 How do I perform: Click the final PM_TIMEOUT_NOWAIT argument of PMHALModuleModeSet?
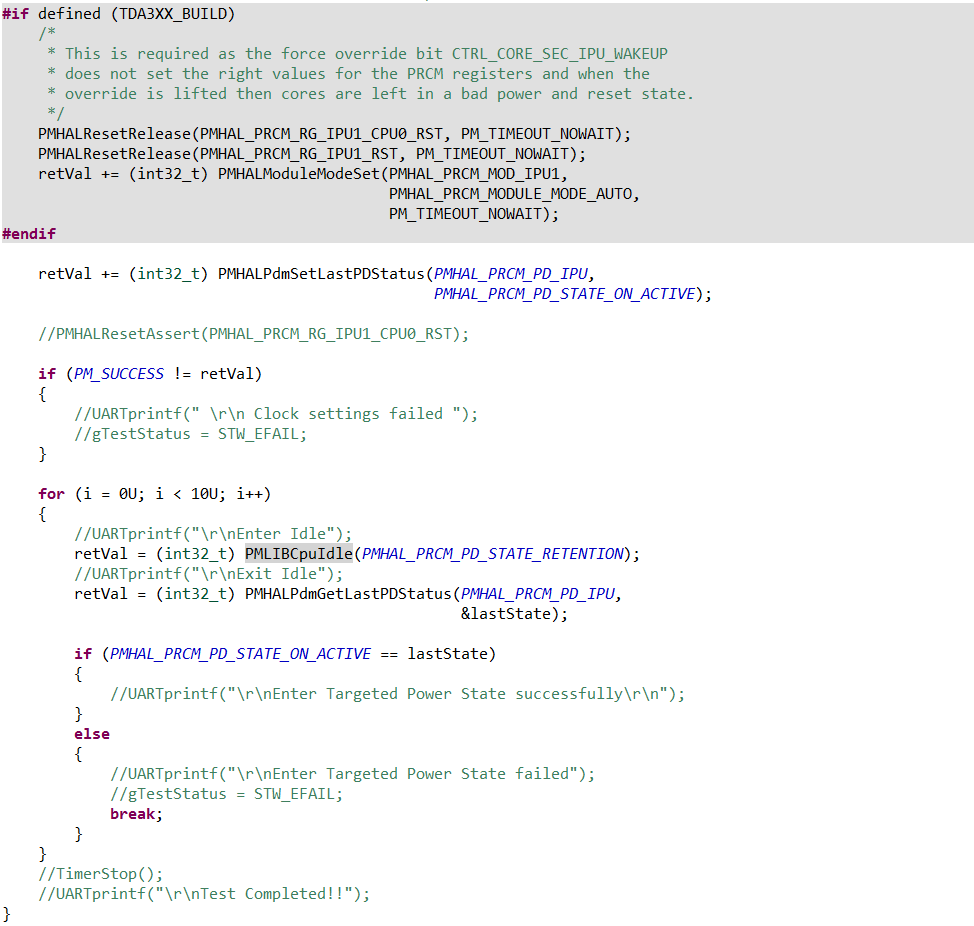coord(465,214)
